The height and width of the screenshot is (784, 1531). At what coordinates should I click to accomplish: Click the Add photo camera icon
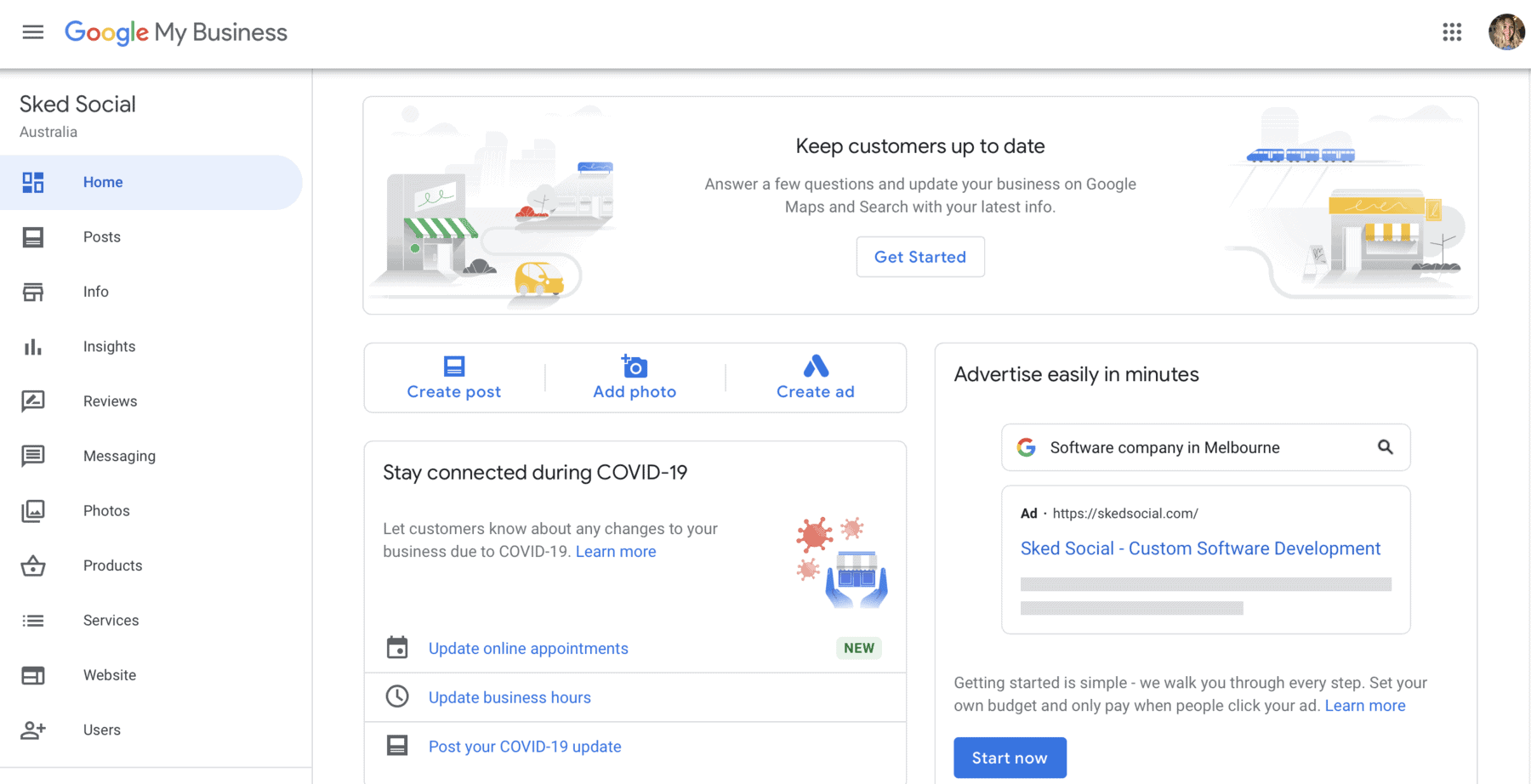[x=635, y=366]
